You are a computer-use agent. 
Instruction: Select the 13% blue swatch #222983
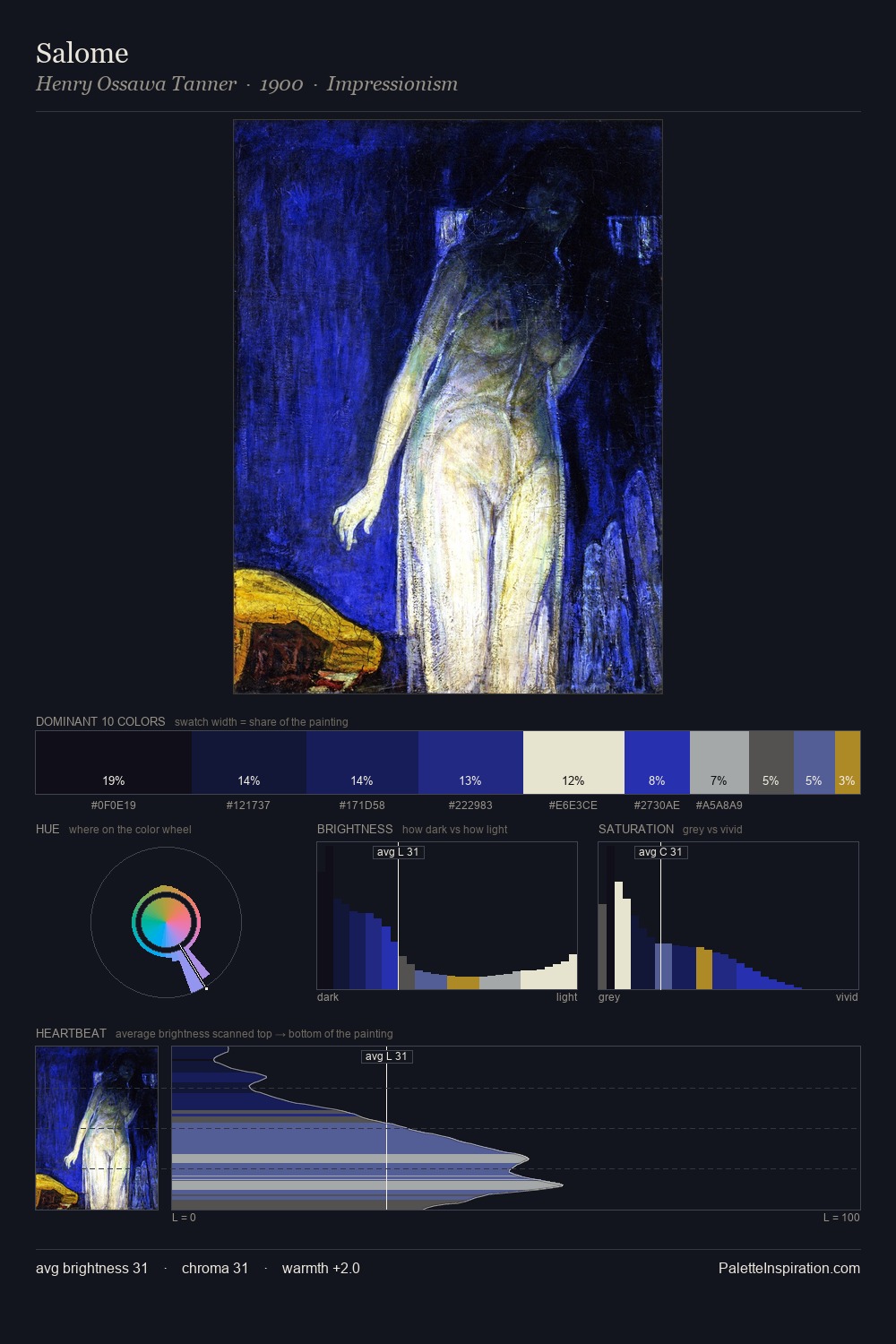[470, 762]
